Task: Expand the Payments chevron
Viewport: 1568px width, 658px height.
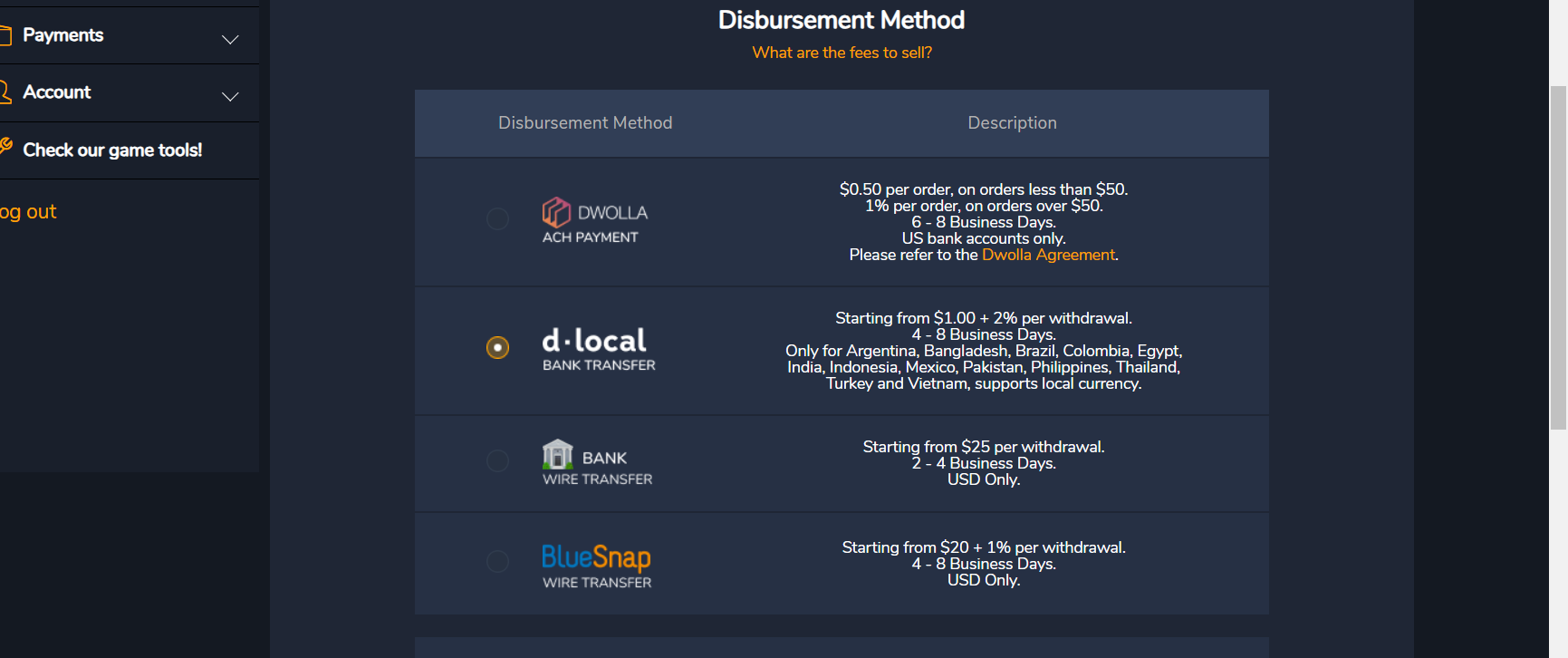Action: click(x=230, y=39)
